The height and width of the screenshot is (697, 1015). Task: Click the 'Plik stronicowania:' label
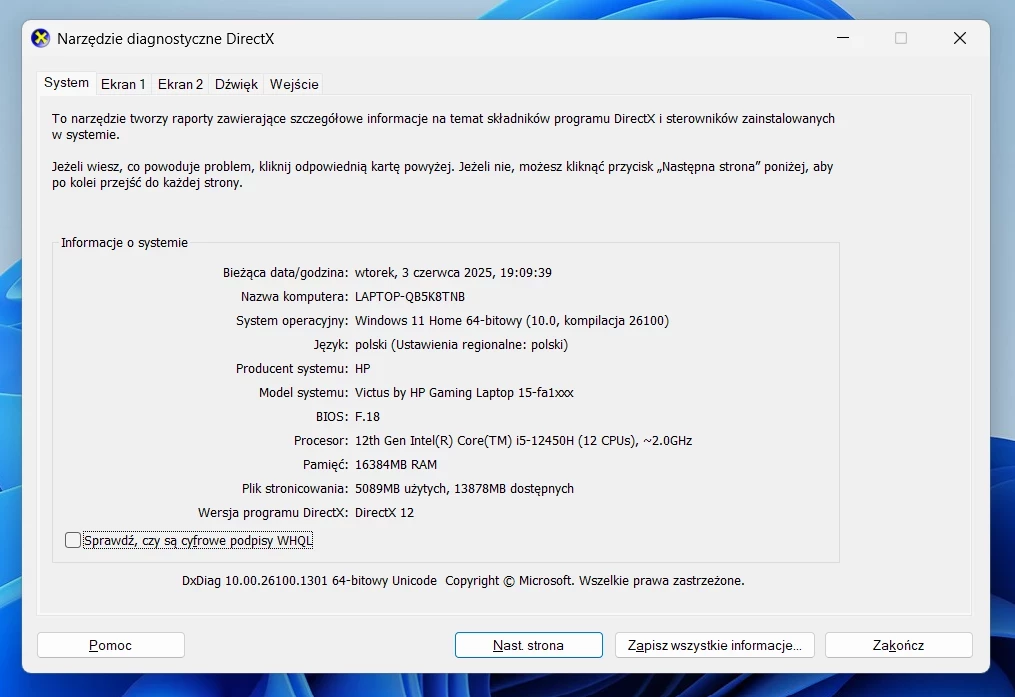(295, 489)
